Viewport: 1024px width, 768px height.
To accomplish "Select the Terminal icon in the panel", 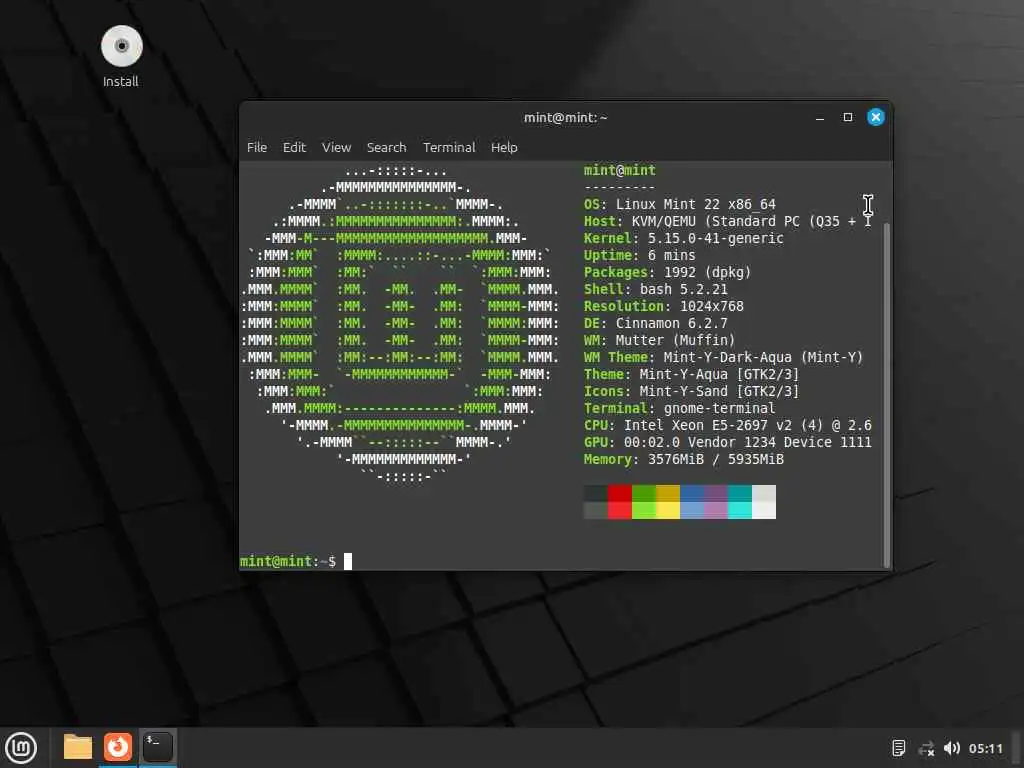I will 158,747.
